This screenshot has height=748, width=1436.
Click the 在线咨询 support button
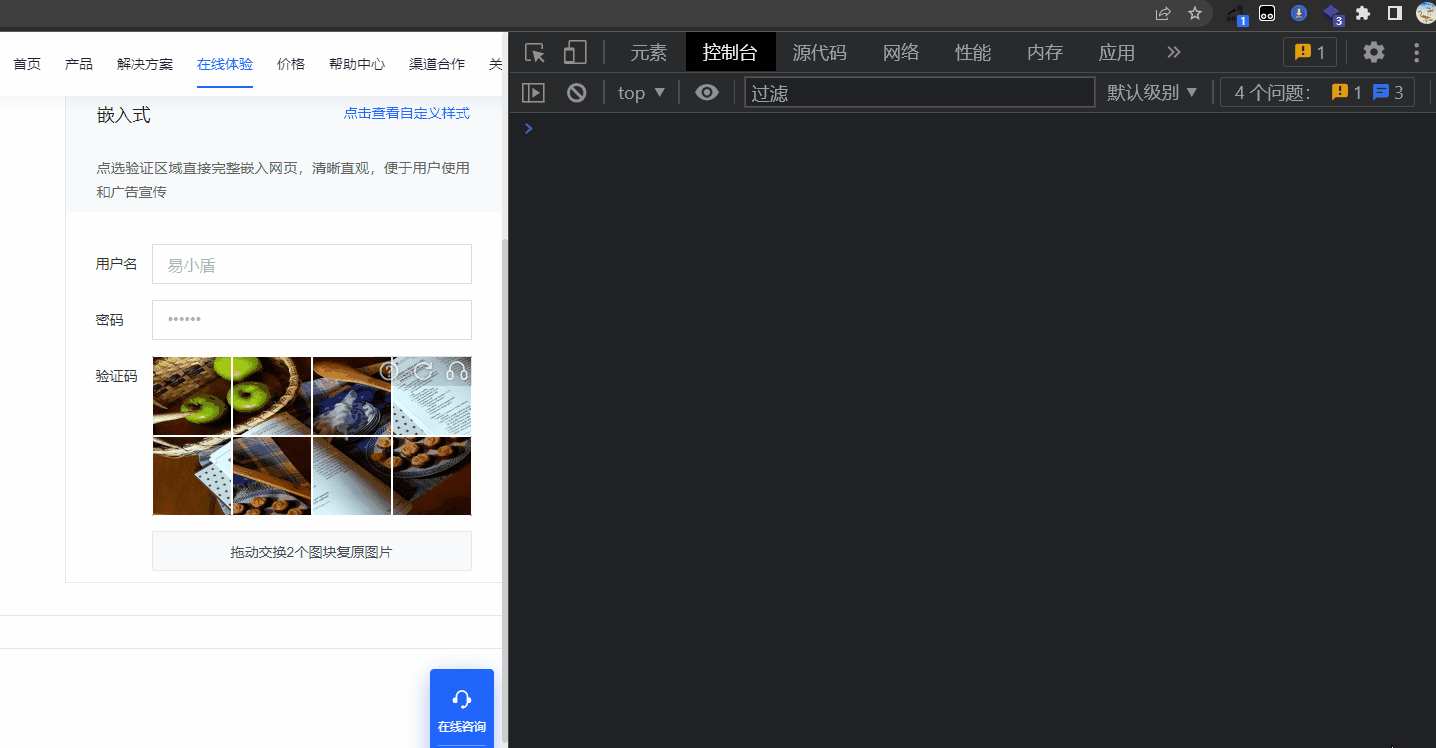[462, 708]
